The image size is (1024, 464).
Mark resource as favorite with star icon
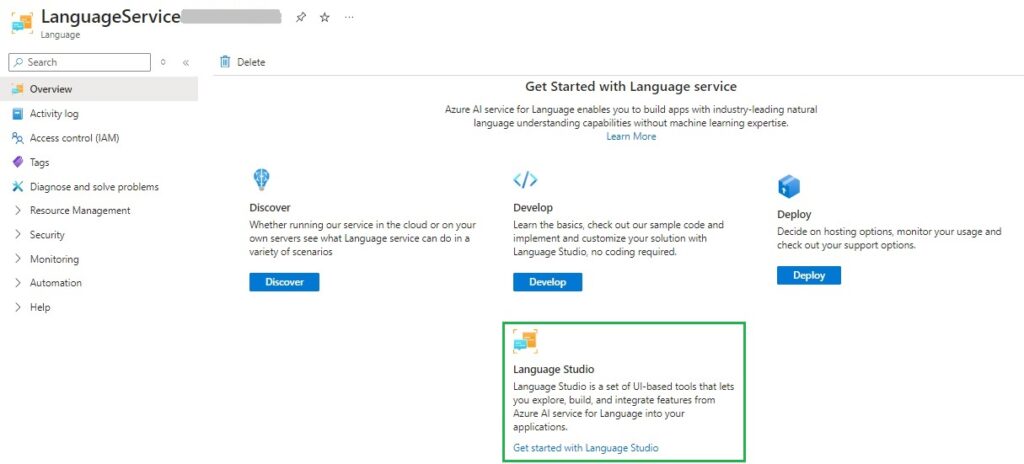click(324, 18)
